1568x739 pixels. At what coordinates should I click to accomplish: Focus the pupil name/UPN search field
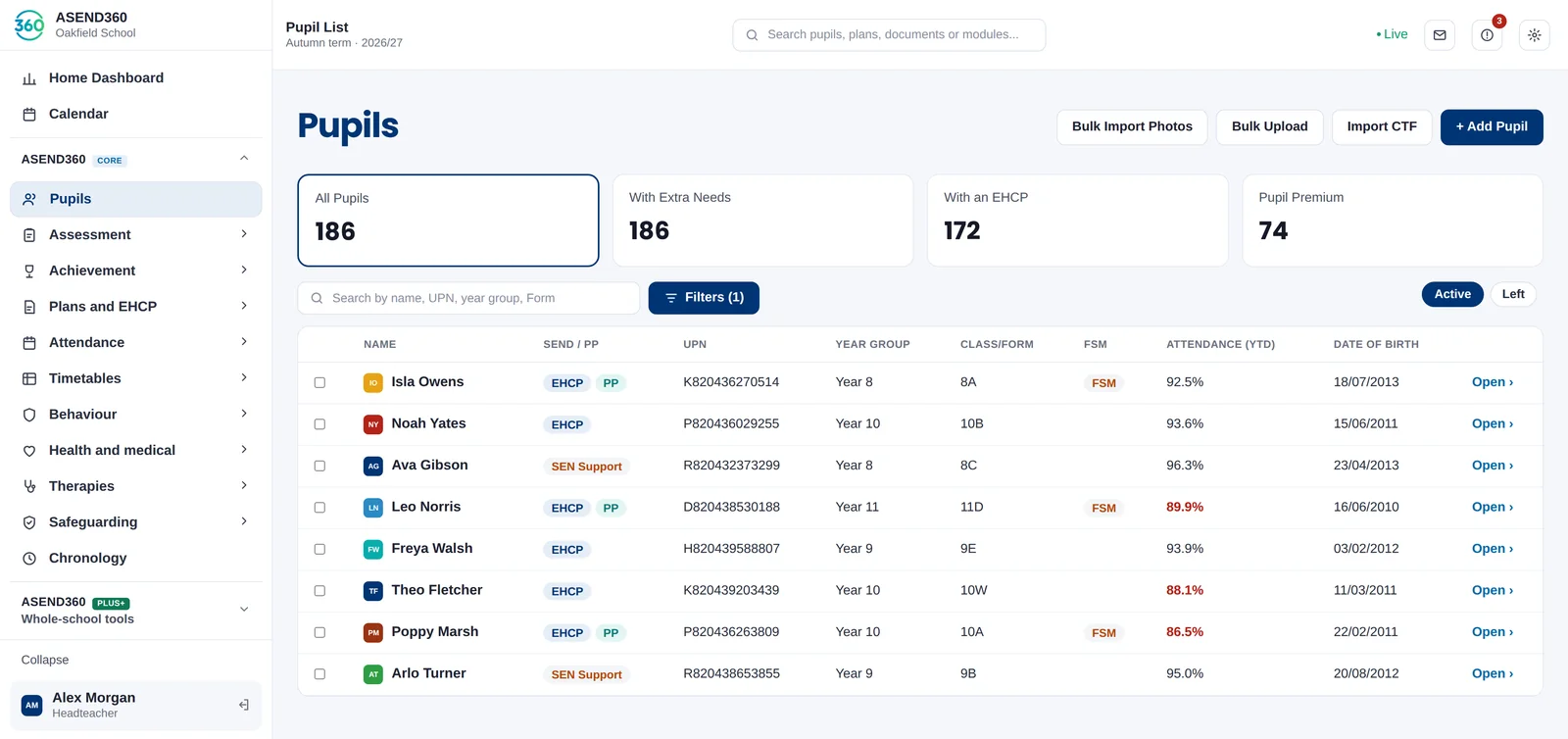(x=468, y=298)
